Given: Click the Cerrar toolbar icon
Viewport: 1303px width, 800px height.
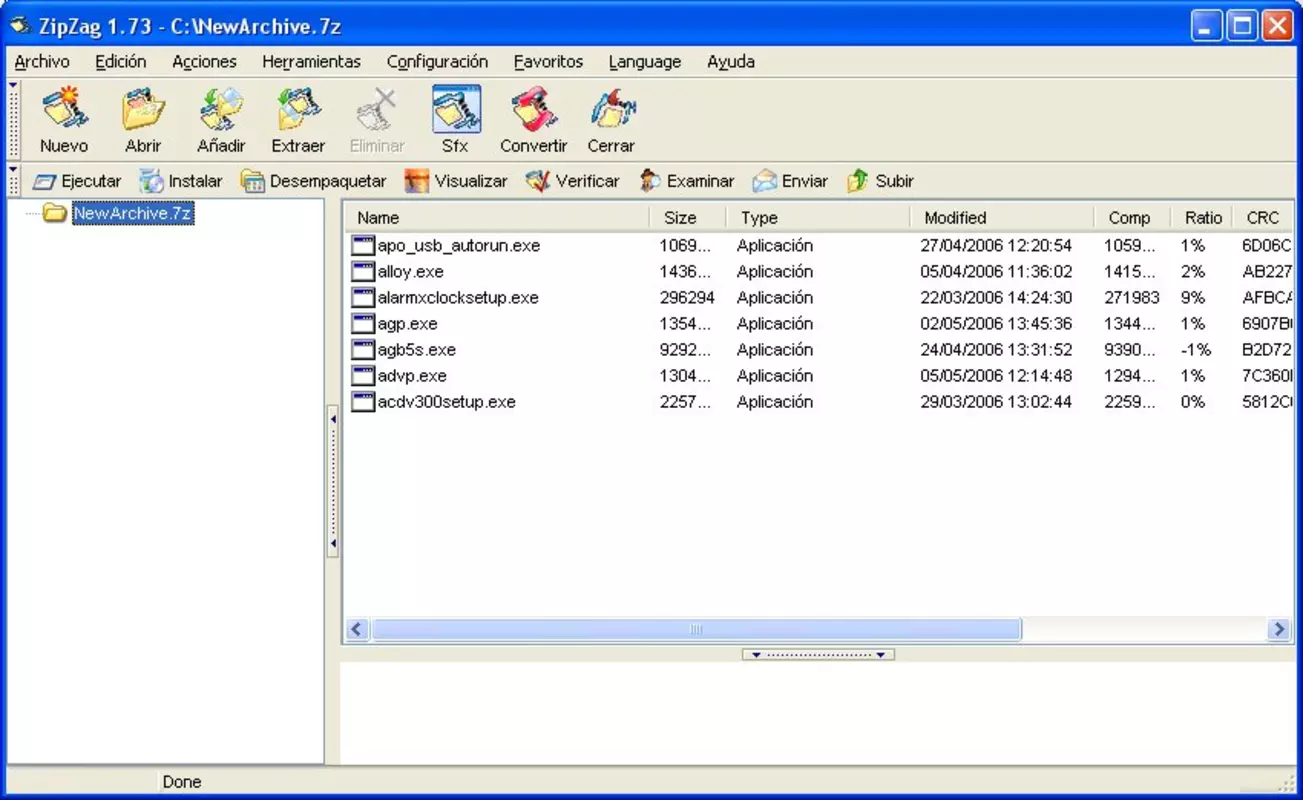Looking at the screenshot, I should [x=611, y=120].
